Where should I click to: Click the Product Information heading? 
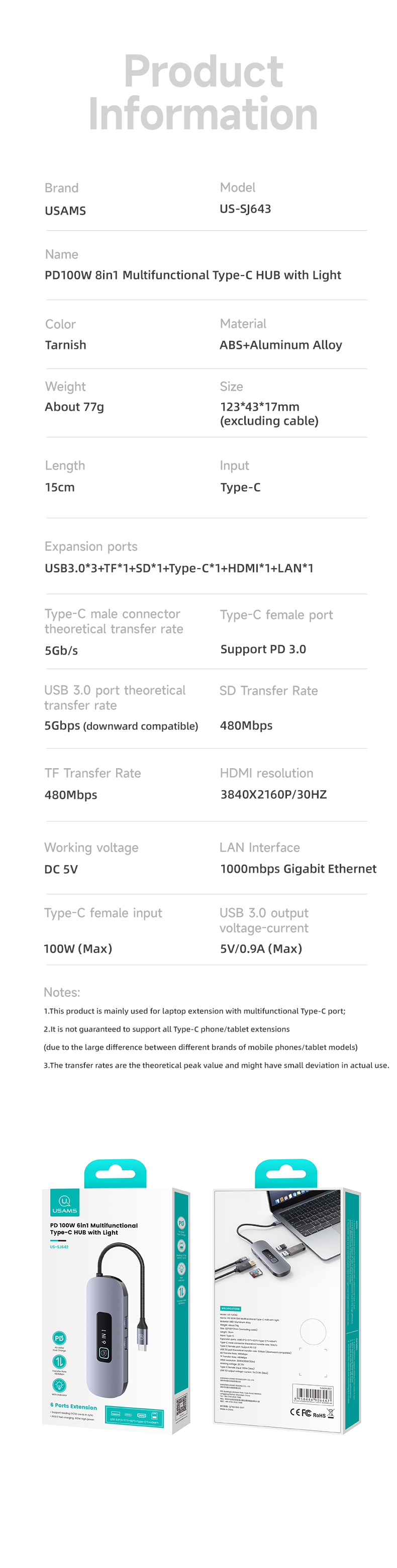point(203,92)
